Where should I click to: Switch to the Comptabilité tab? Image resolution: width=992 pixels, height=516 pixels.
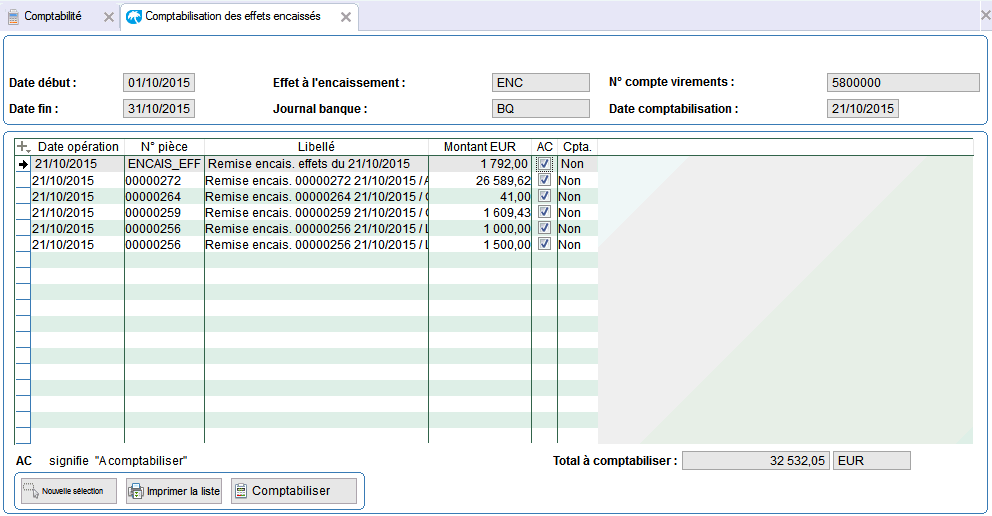[x=53, y=16]
